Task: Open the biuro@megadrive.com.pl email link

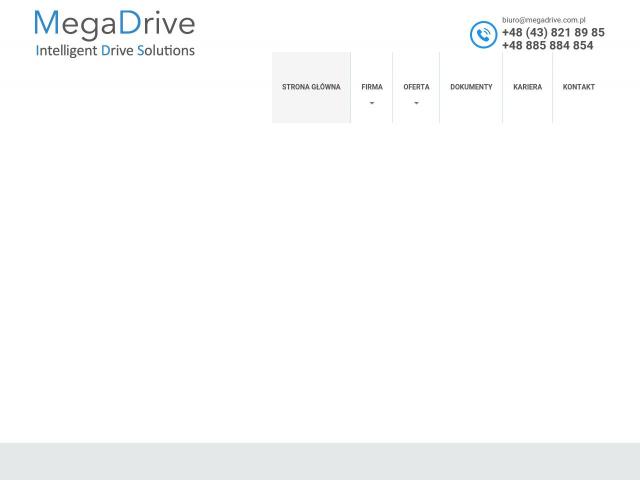Action: [543, 20]
